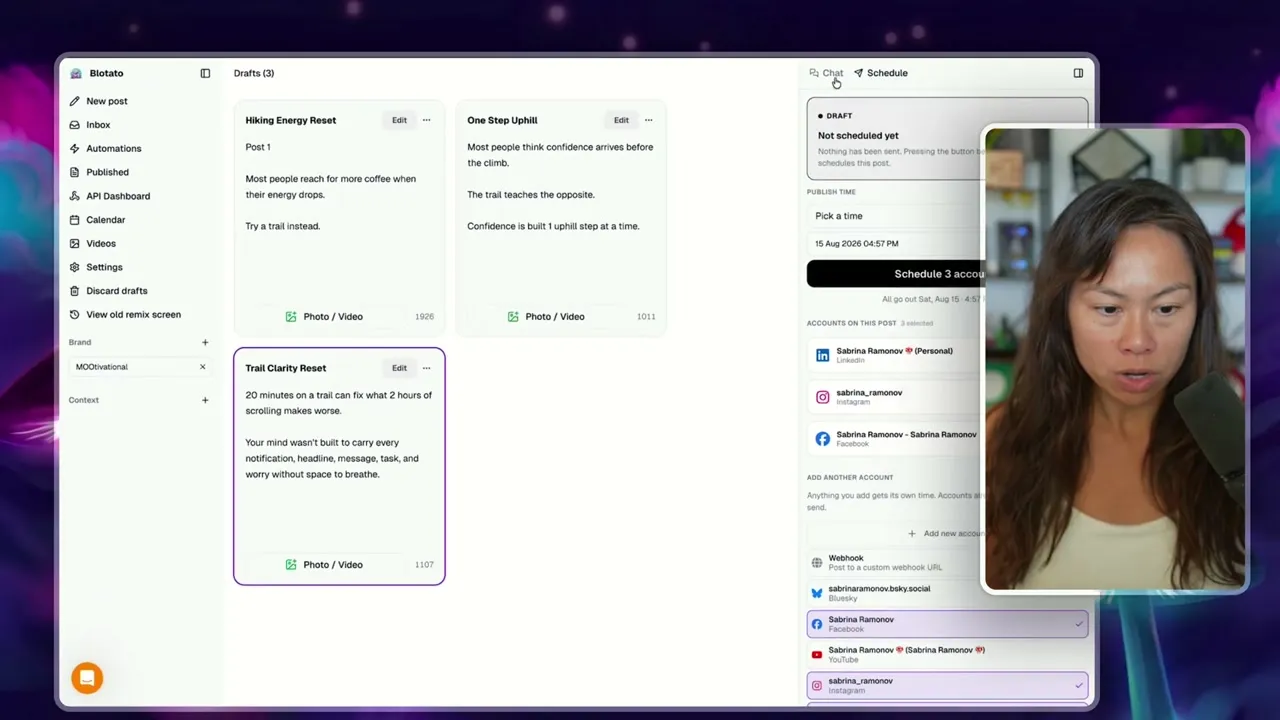Click the Discard drafts trash icon
Image resolution: width=1280 pixels, height=720 pixels.
[76, 291]
